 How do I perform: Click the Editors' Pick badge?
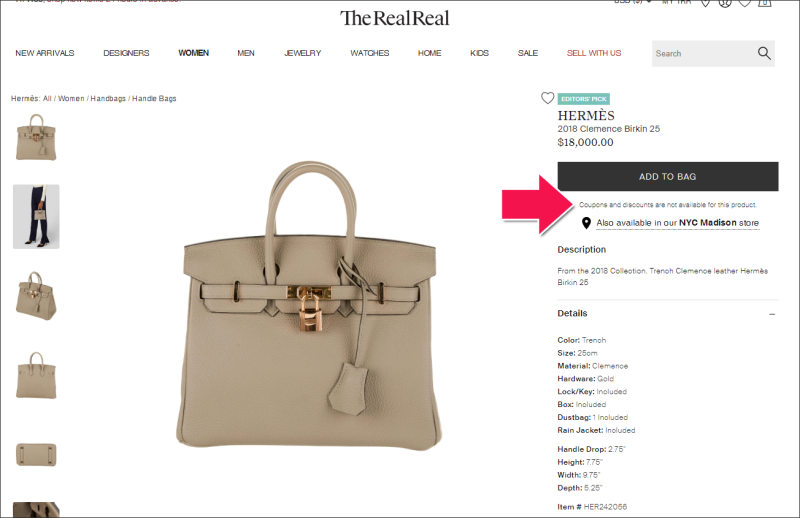click(584, 99)
